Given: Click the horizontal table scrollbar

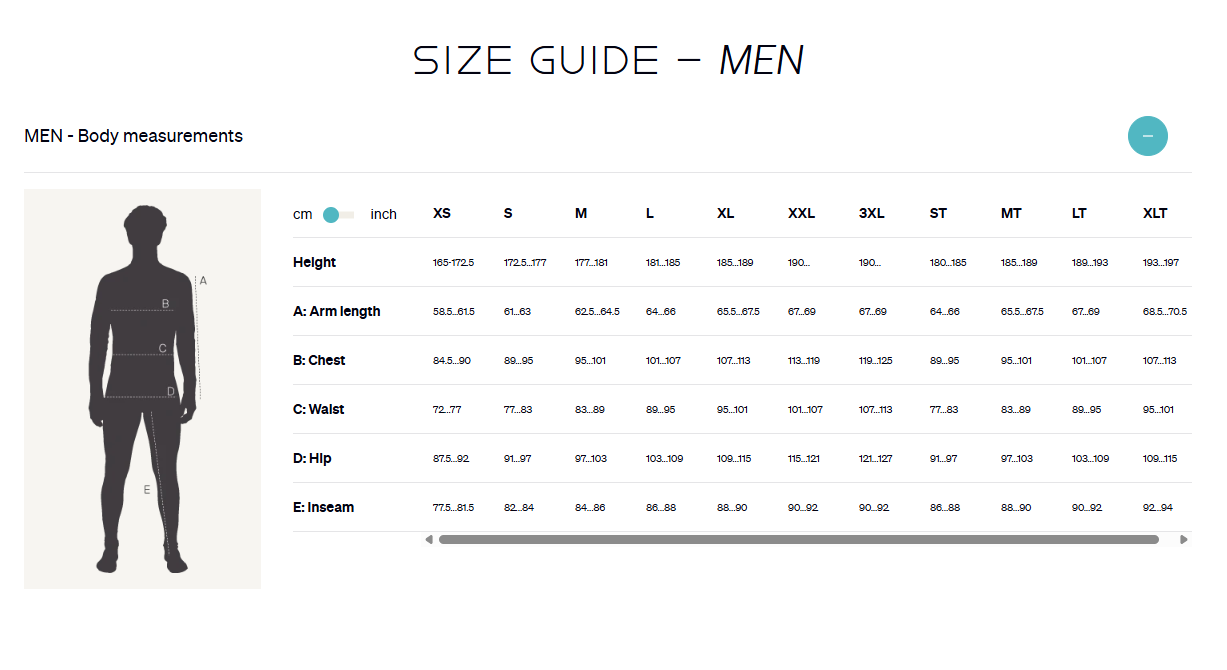Looking at the screenshot, I should point(798,540).
